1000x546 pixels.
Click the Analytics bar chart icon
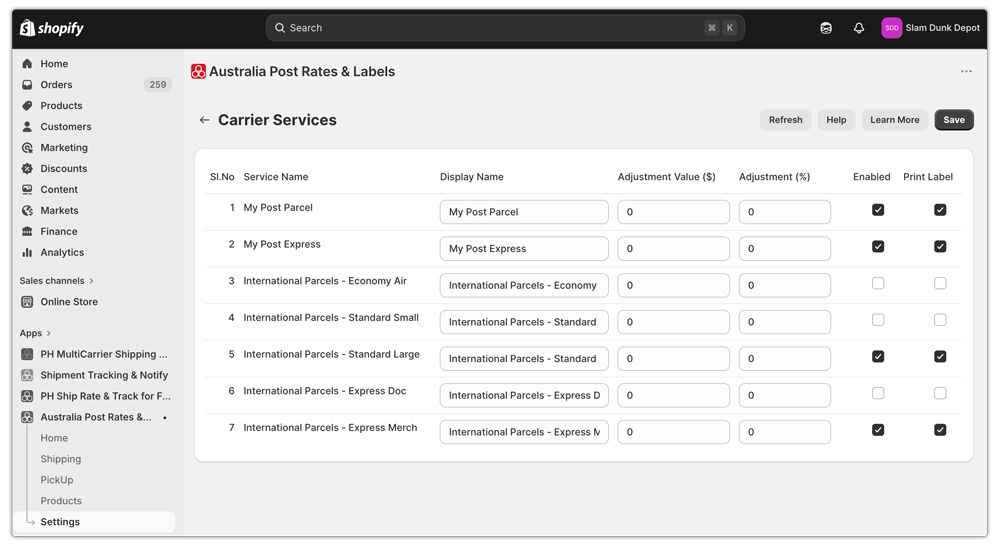[x=27, y=253]
